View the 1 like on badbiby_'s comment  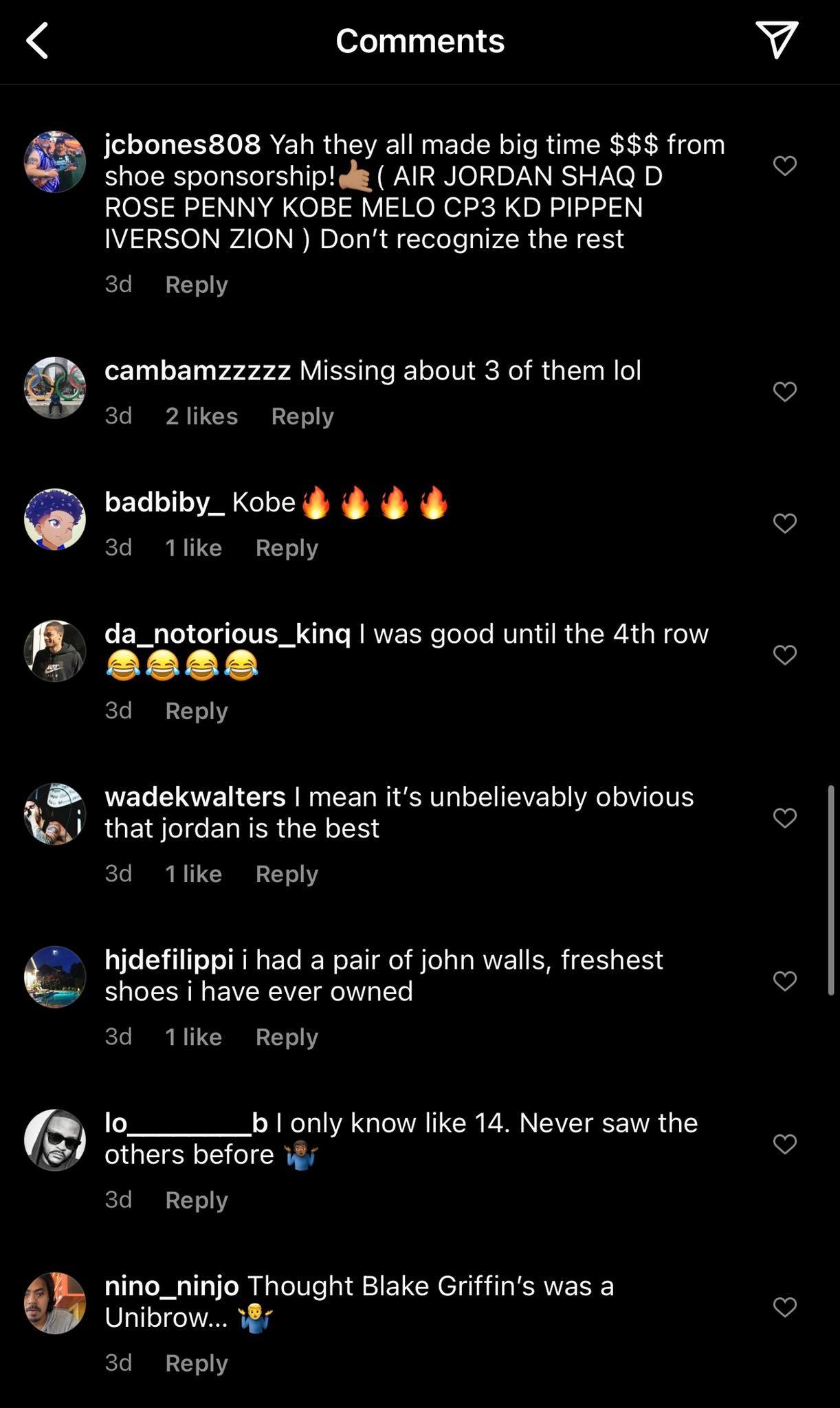(193, 548)
